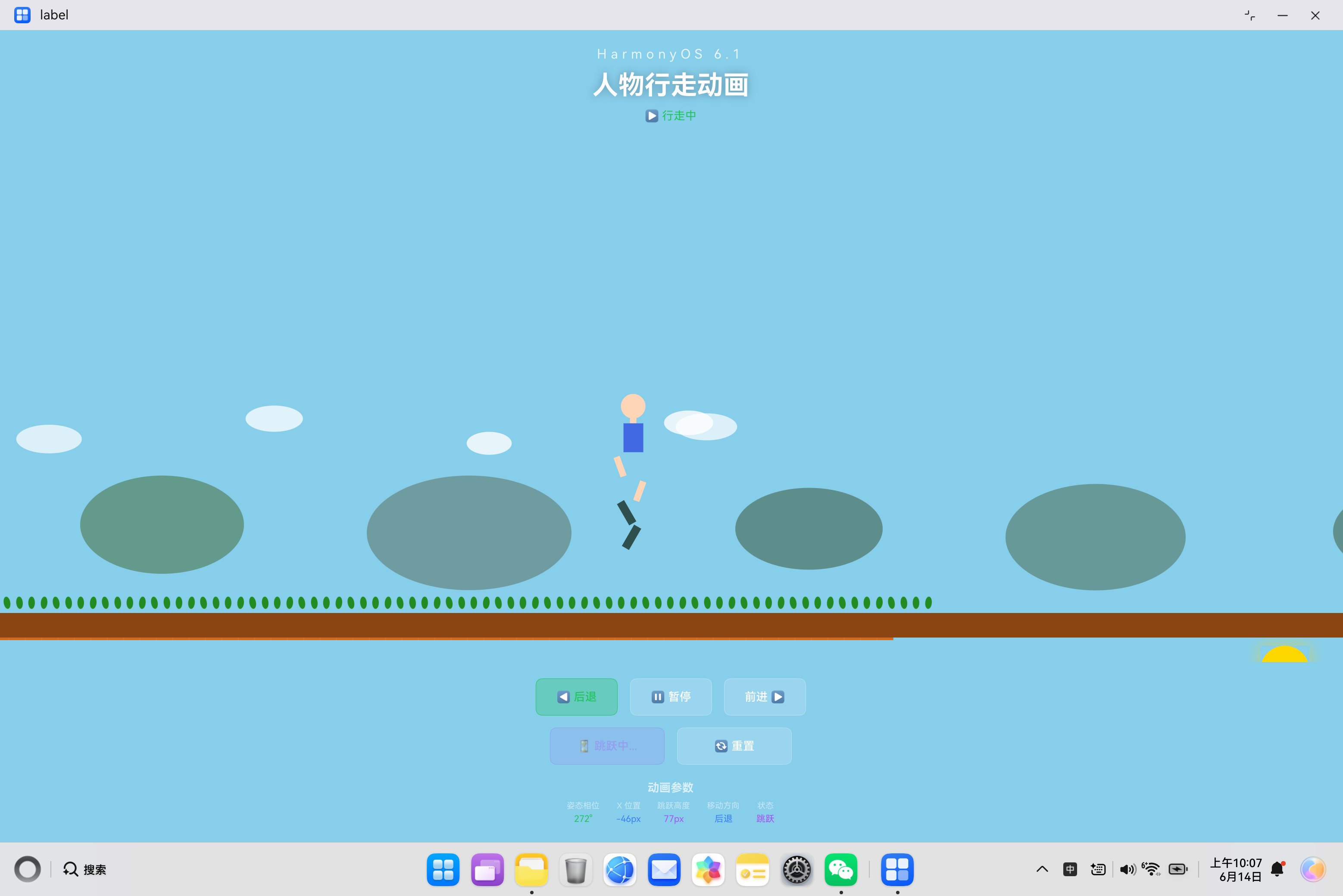Open the app grid launcher in dock
1343x896 pixels.
pyautogui.click(x=443, y=869)
